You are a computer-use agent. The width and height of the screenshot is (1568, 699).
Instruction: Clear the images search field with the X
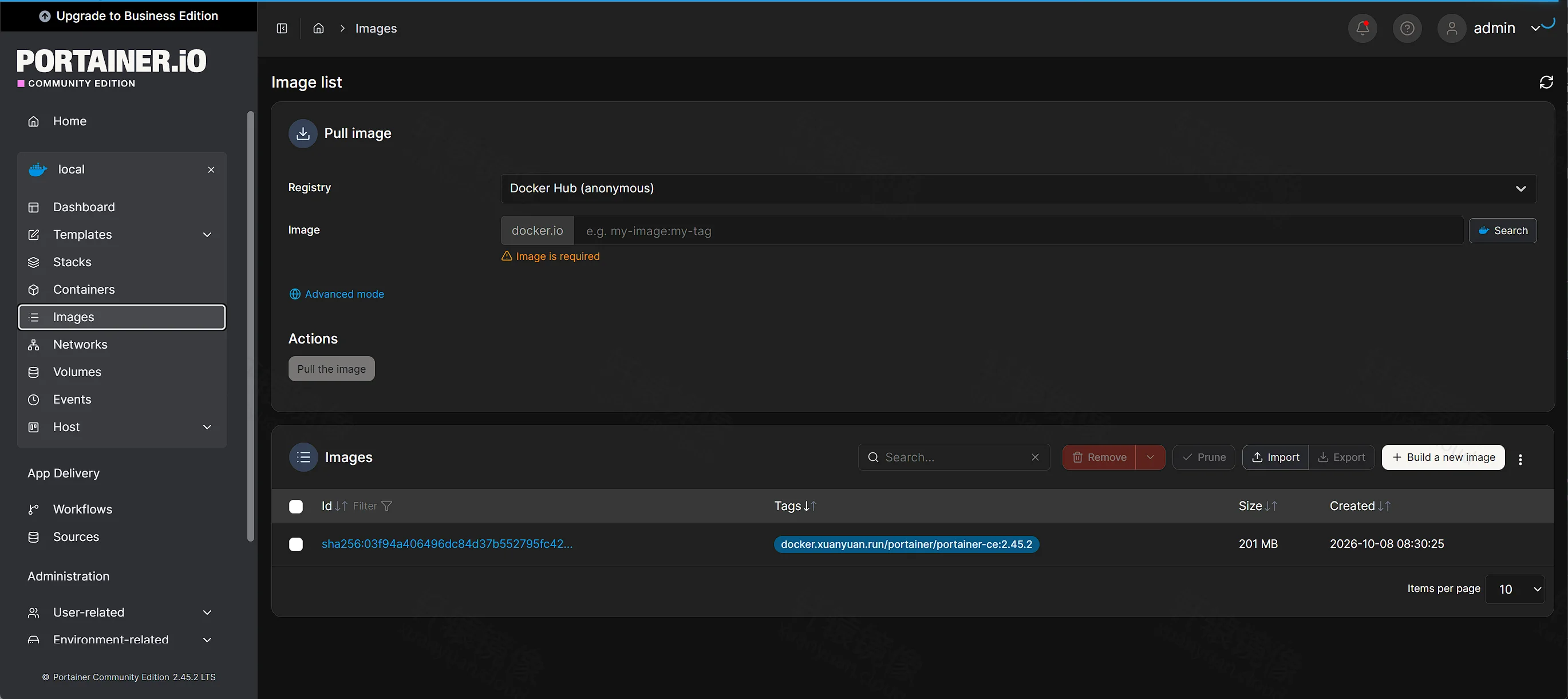[x=1035, y=457]
